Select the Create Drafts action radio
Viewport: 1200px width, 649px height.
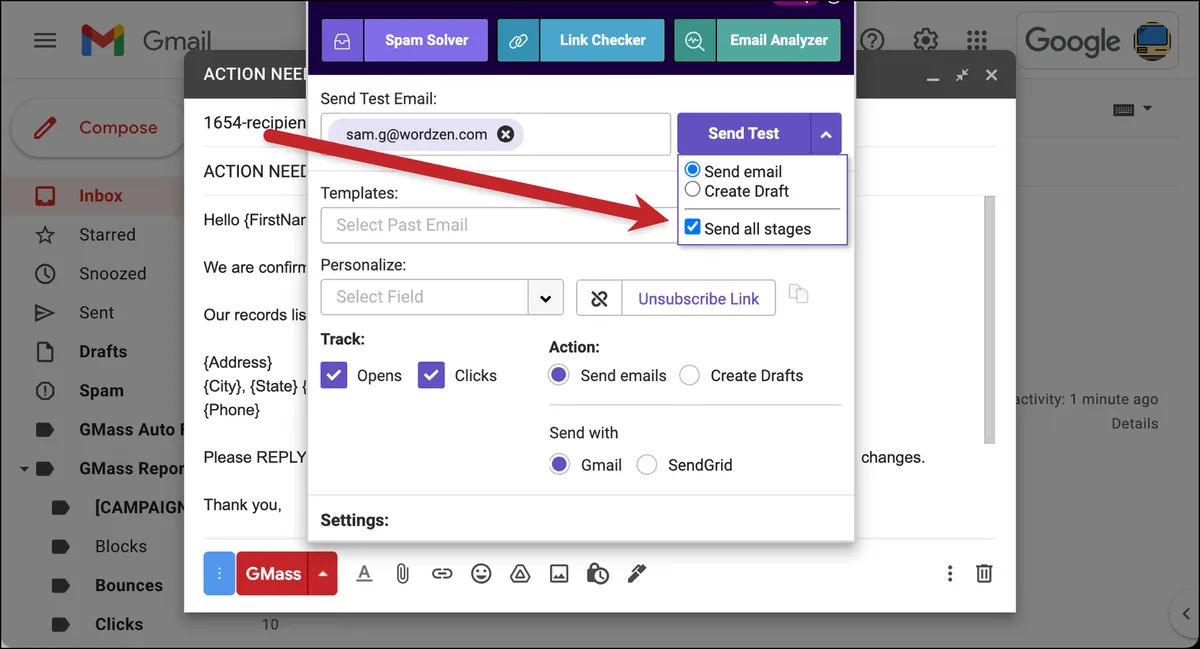pyautogui.click(x=689, y=375)
